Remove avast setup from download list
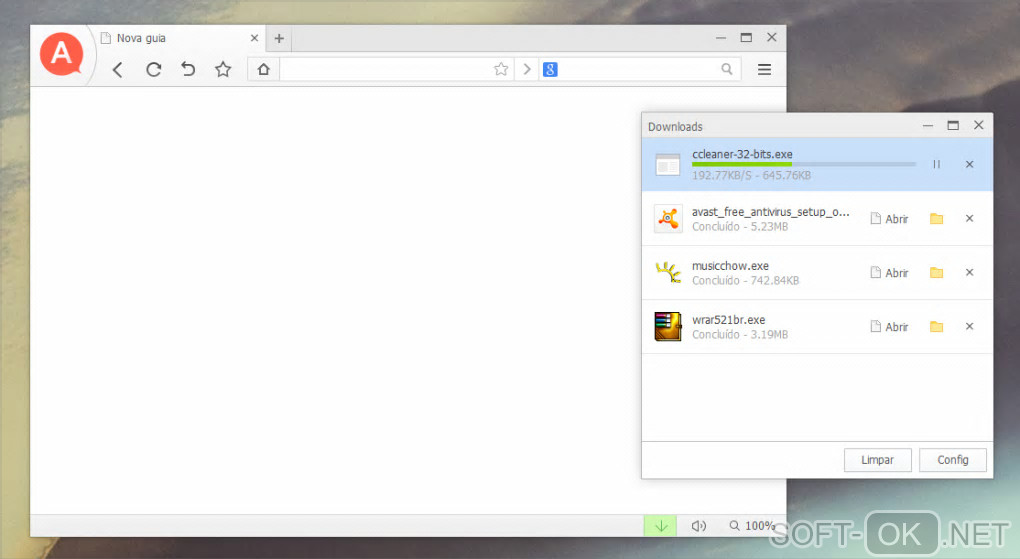Screen dimensions: 1020x559 (x=969, y=219)
